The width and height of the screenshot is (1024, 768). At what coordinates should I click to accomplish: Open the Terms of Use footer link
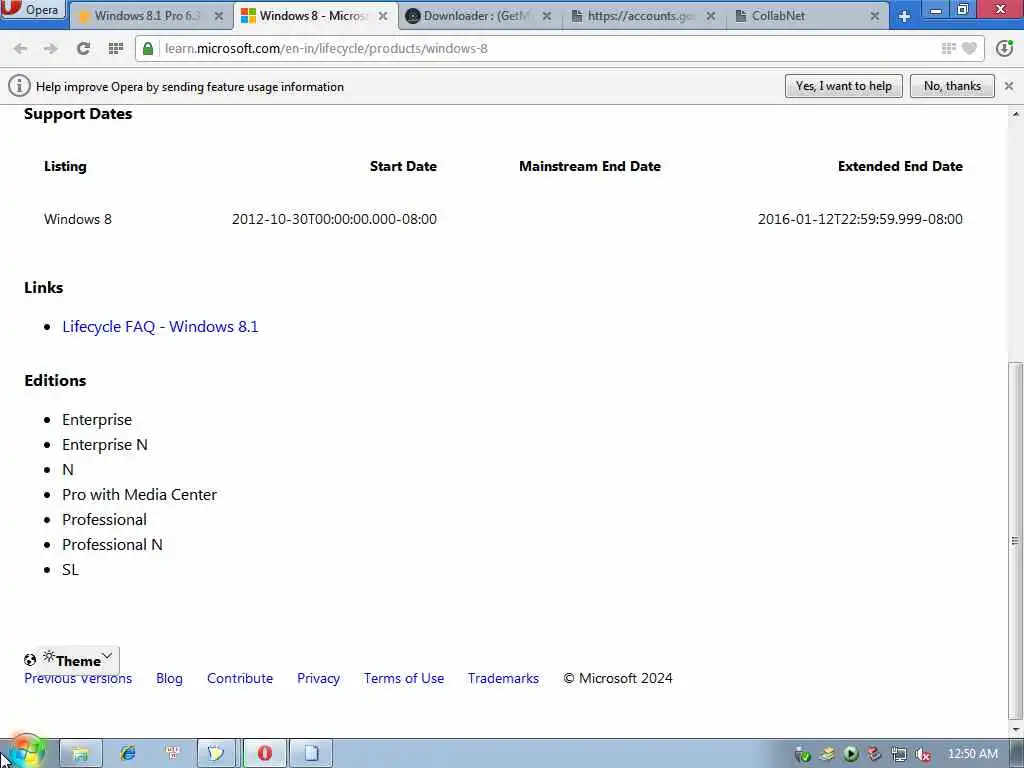[404, 679]
